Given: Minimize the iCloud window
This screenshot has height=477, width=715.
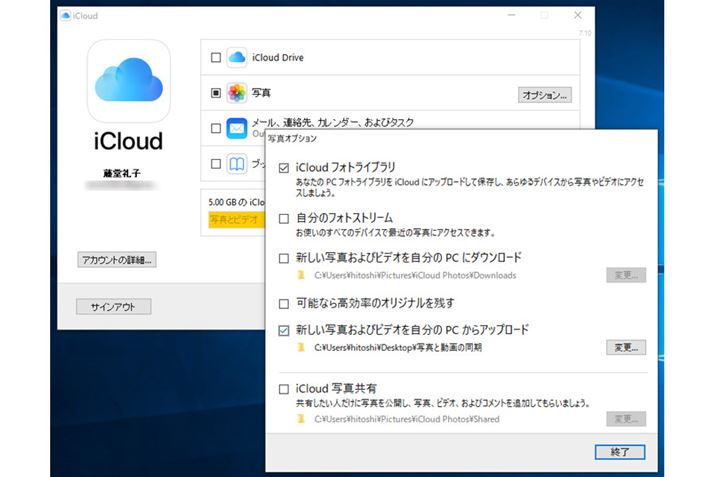Looking at the screenshot, I should pyautogui.click(x=512, y=15).
